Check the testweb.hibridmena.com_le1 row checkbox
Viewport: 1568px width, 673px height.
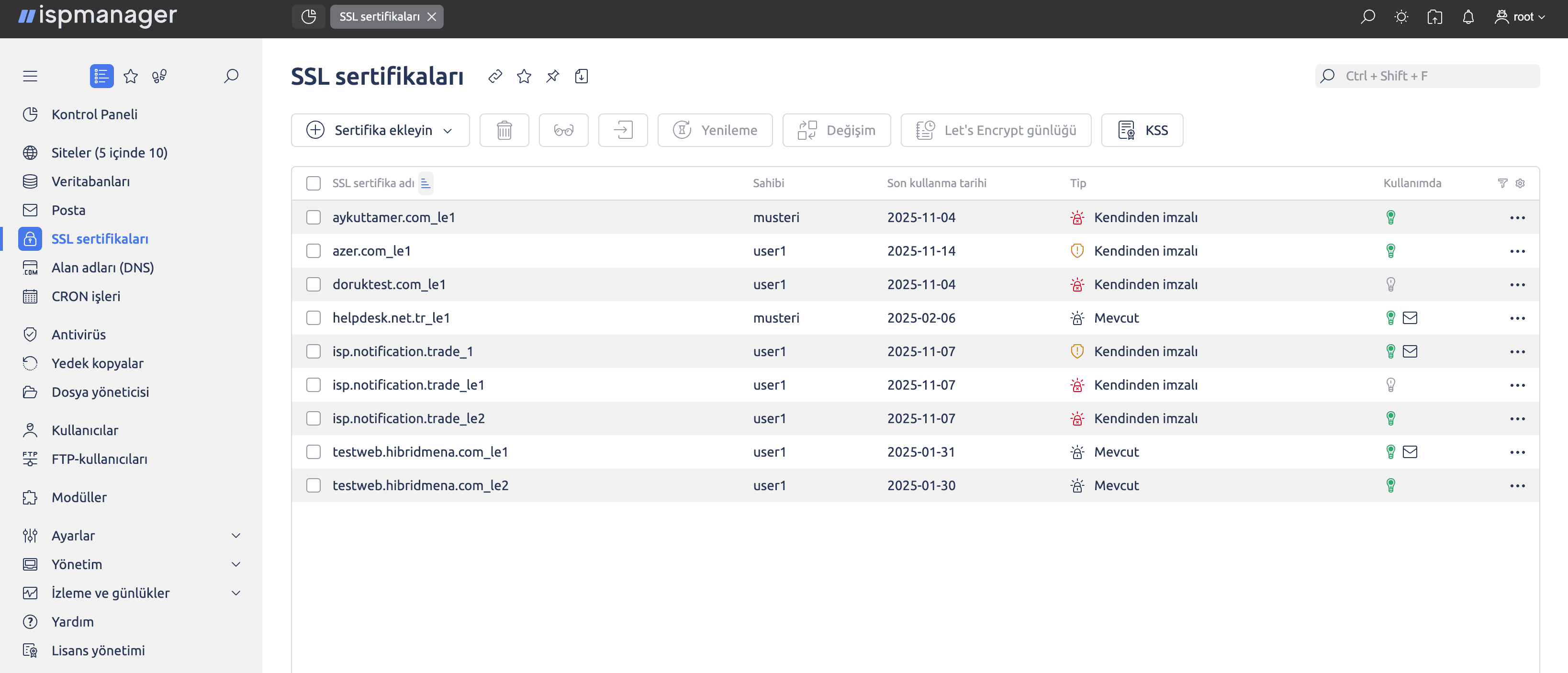pyautogui.click(x=314, y=451)
